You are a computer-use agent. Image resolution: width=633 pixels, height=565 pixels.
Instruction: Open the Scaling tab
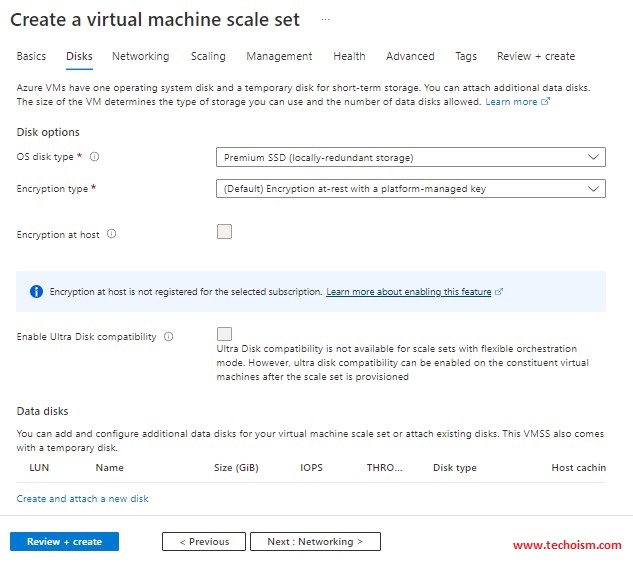point(208,56)
